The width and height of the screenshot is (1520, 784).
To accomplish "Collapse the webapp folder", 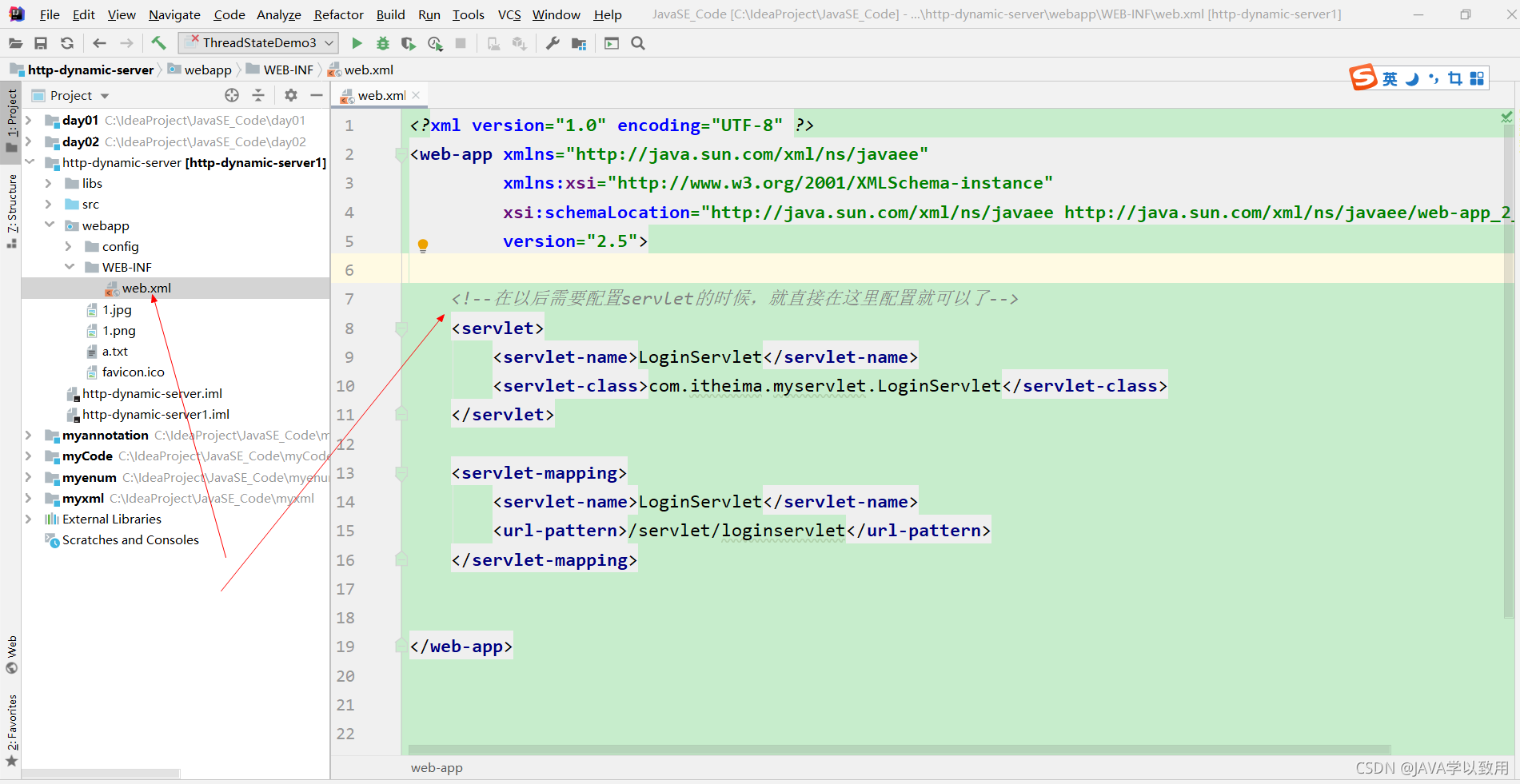I will [49, 225].
